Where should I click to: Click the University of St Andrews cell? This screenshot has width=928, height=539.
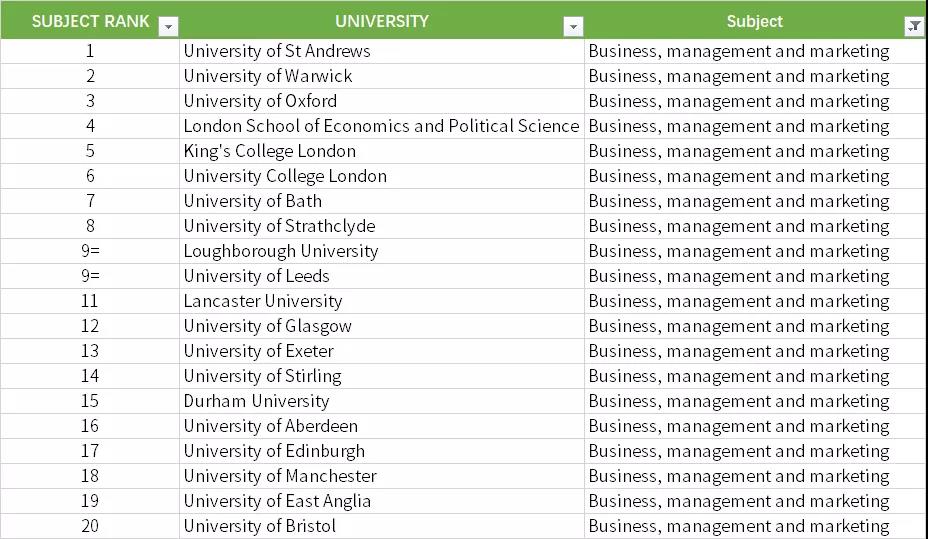pos(277,51)
